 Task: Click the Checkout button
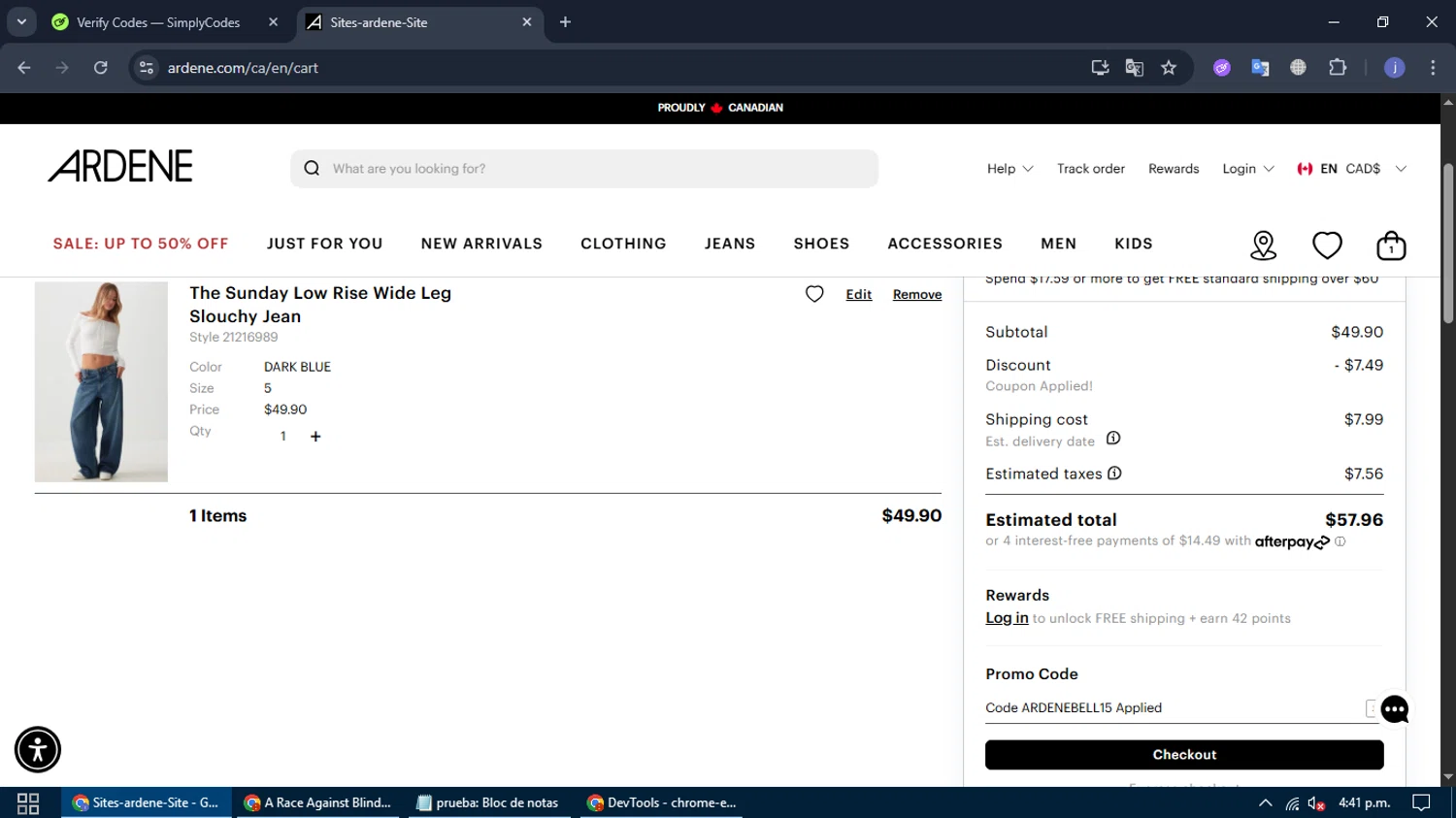point(1184,755)
